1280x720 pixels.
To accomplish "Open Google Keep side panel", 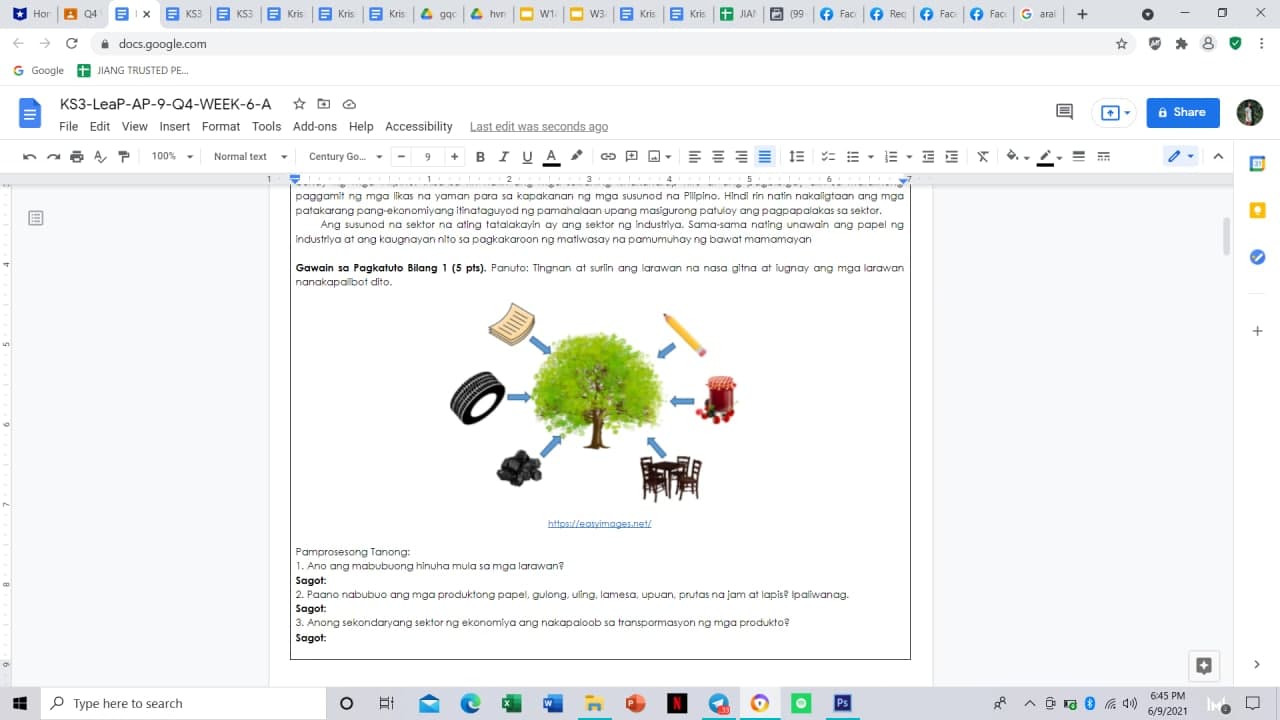I will pyautogui.click(x=1258, y=210).
